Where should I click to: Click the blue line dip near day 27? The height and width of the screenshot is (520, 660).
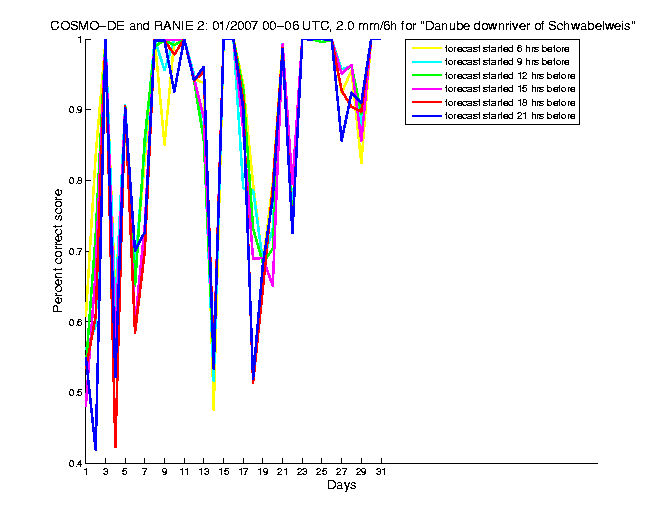341,141
